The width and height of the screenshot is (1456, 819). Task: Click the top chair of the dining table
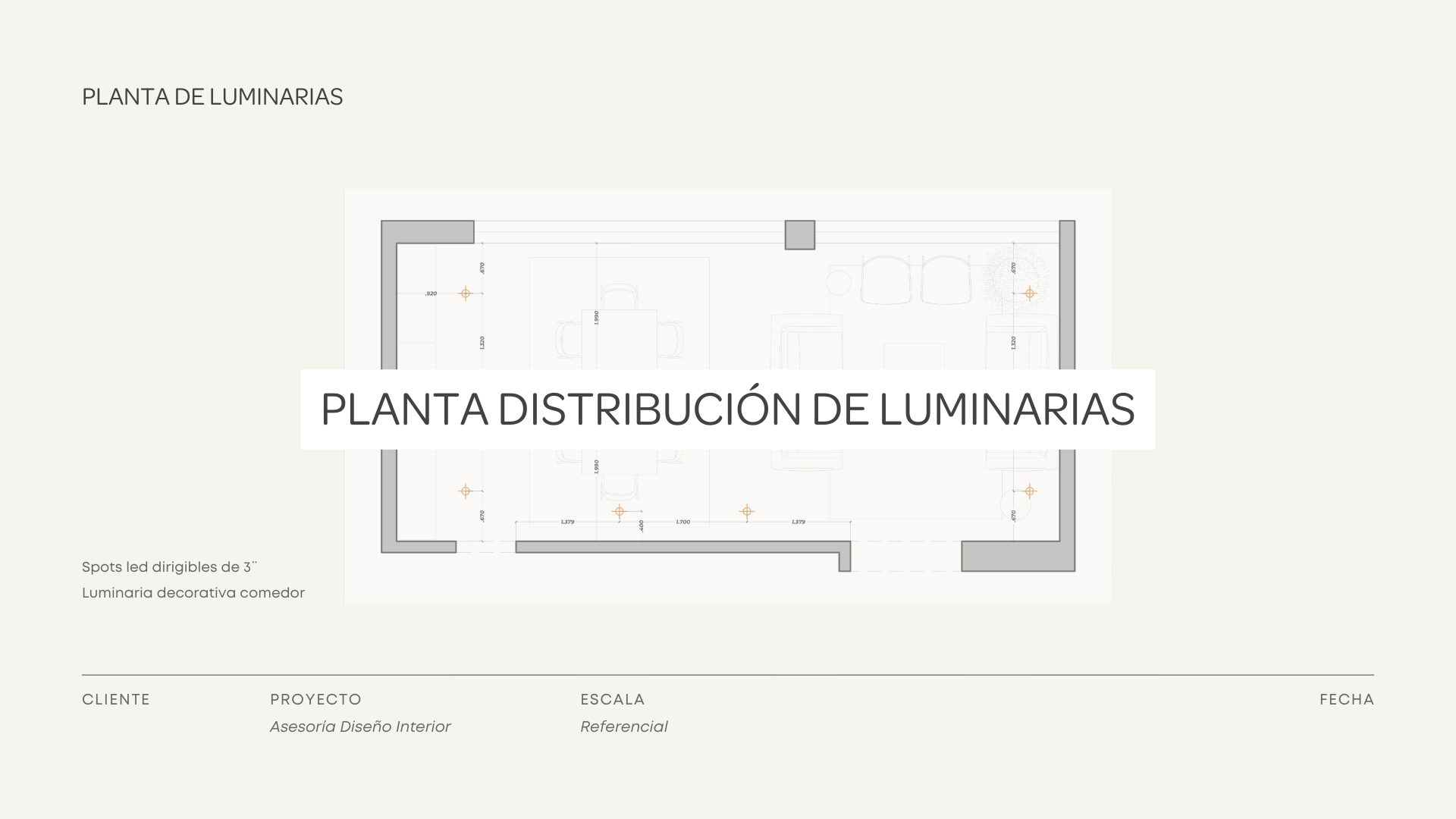coord(620,296)
